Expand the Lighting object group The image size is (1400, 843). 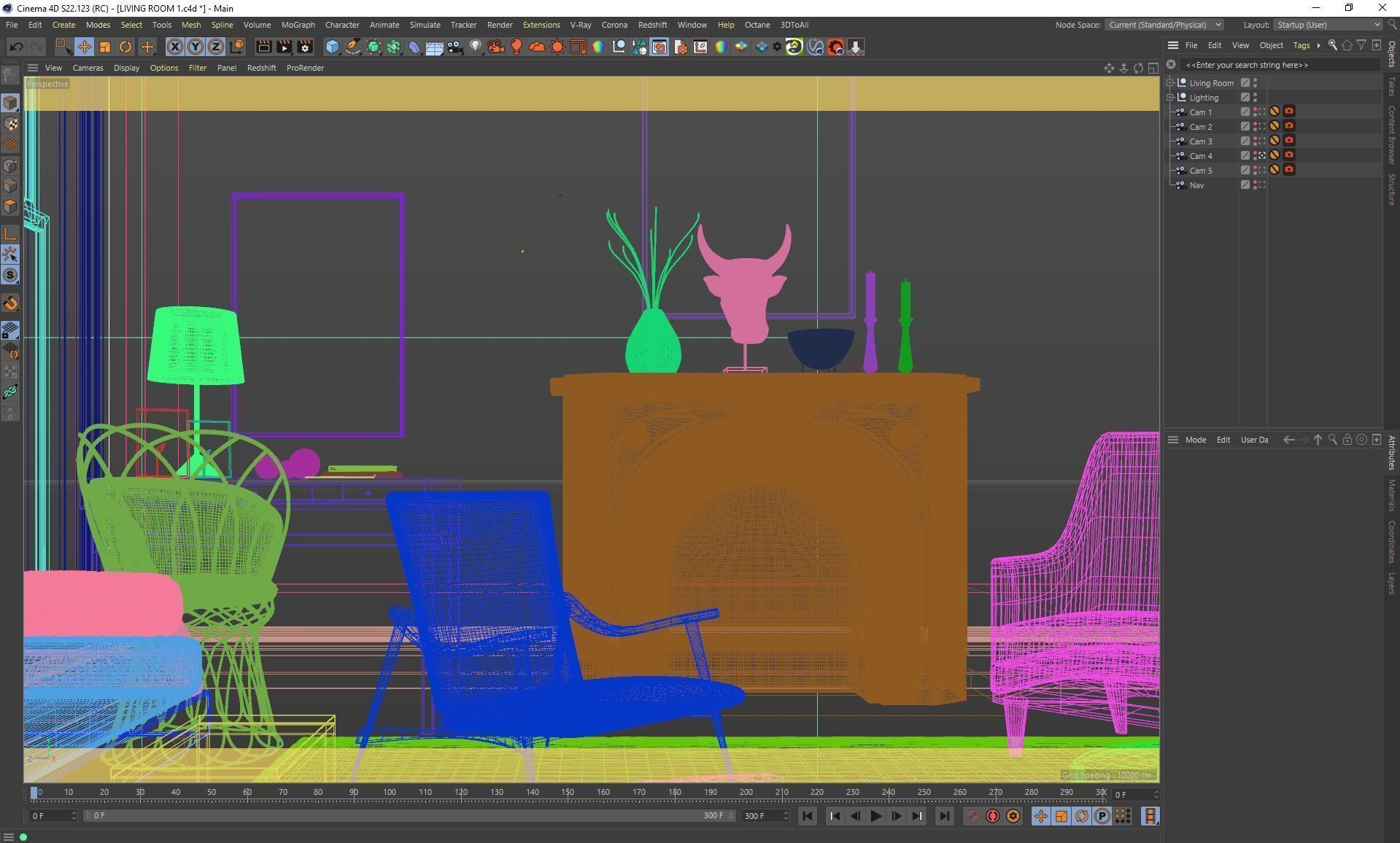[1170, 98]
